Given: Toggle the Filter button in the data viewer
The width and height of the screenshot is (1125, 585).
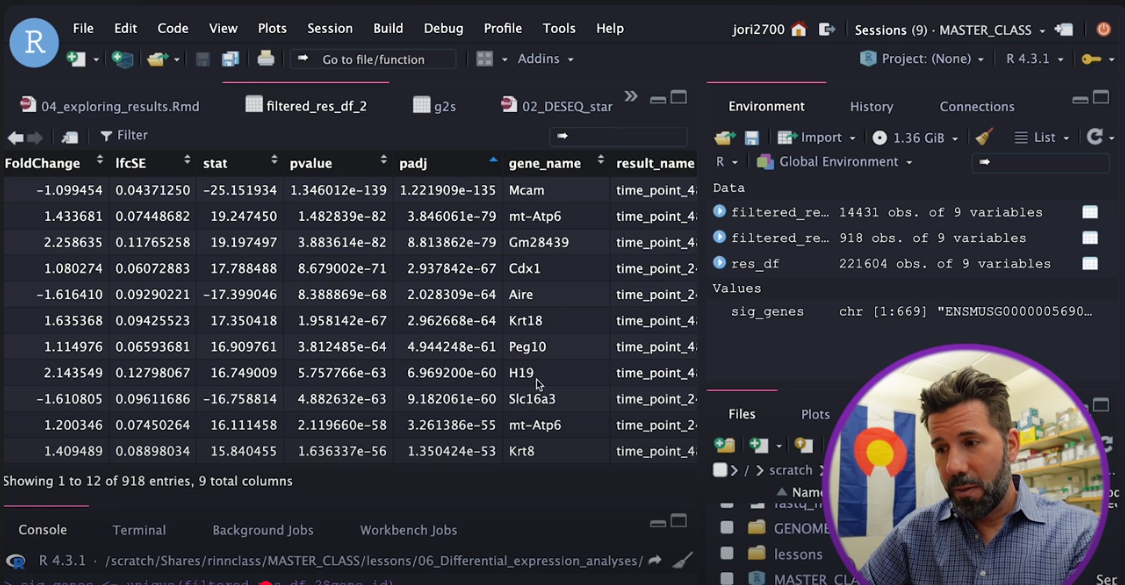Looking at the screenshot, I should (x=124, y=135).
